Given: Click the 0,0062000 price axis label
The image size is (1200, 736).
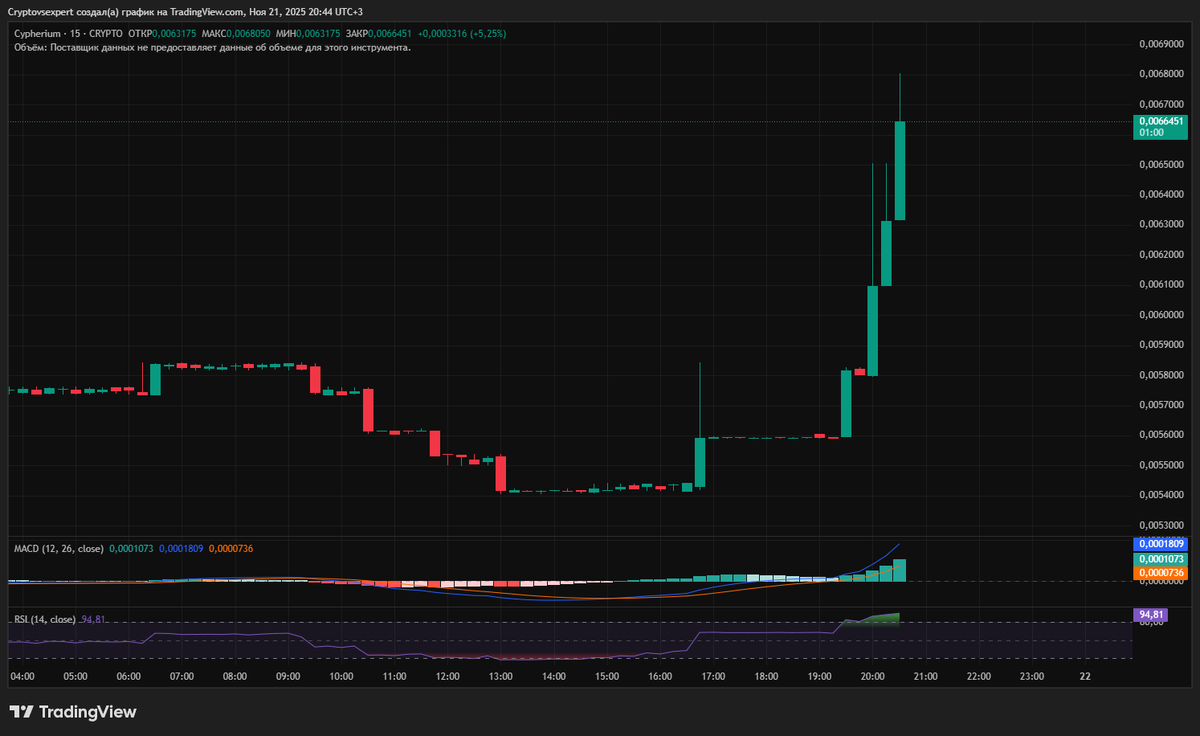Looking at the screenshot, I should pos(1161,254).
